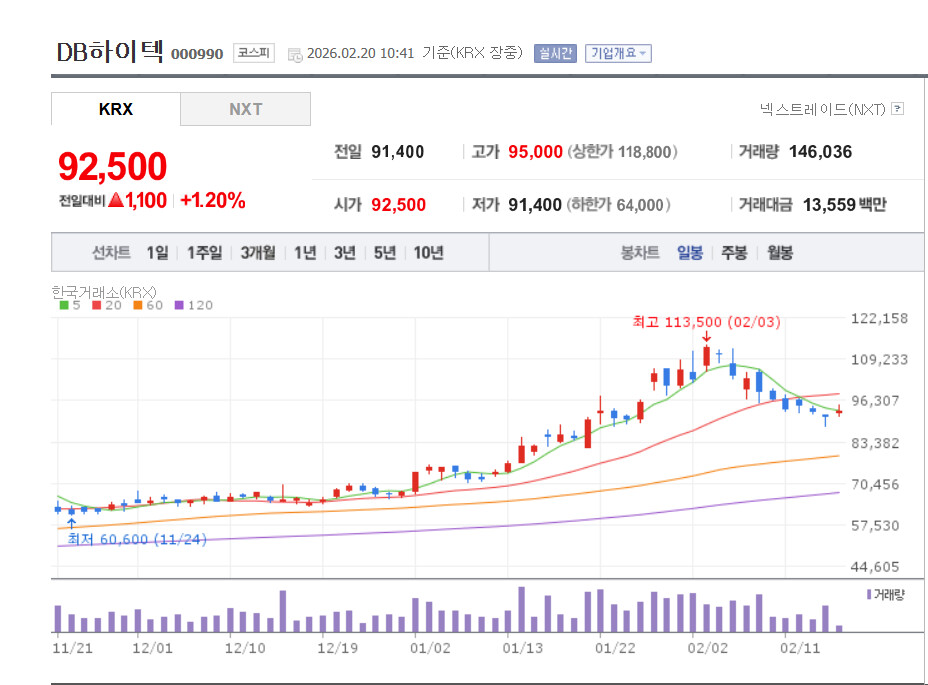This screenshot has width=928, height=685.
Task: Expand the 기업개요 dropdown
Action: tap(618, 53)
